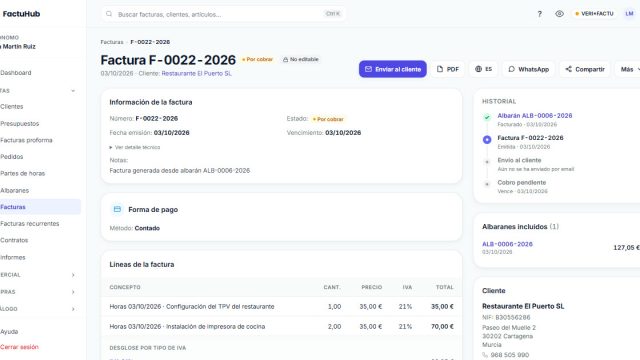
Task: Click the 127,05 € albarán amount
Action: (x=626, y=248)
